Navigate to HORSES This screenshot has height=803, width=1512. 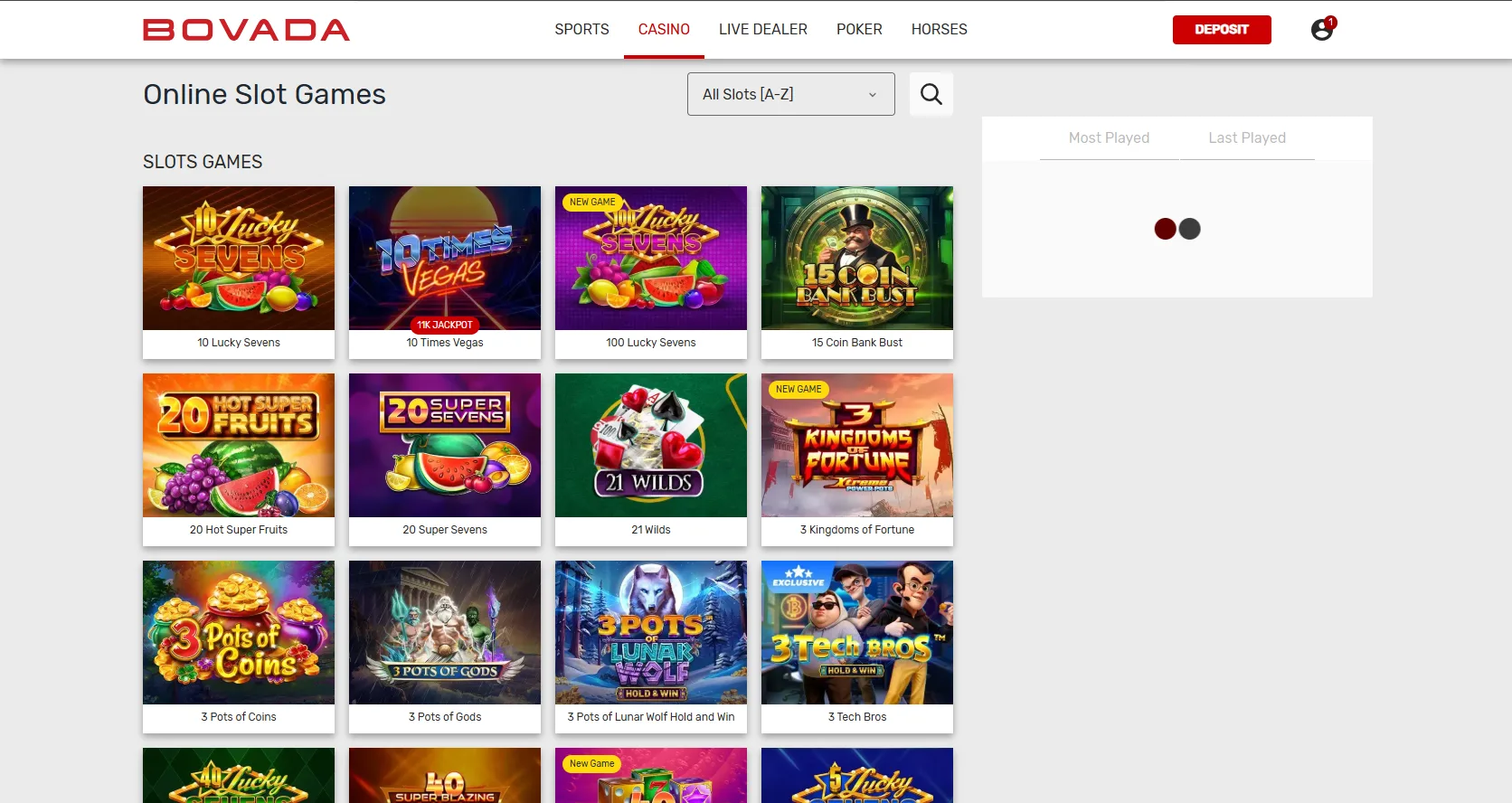pos(939,29)
